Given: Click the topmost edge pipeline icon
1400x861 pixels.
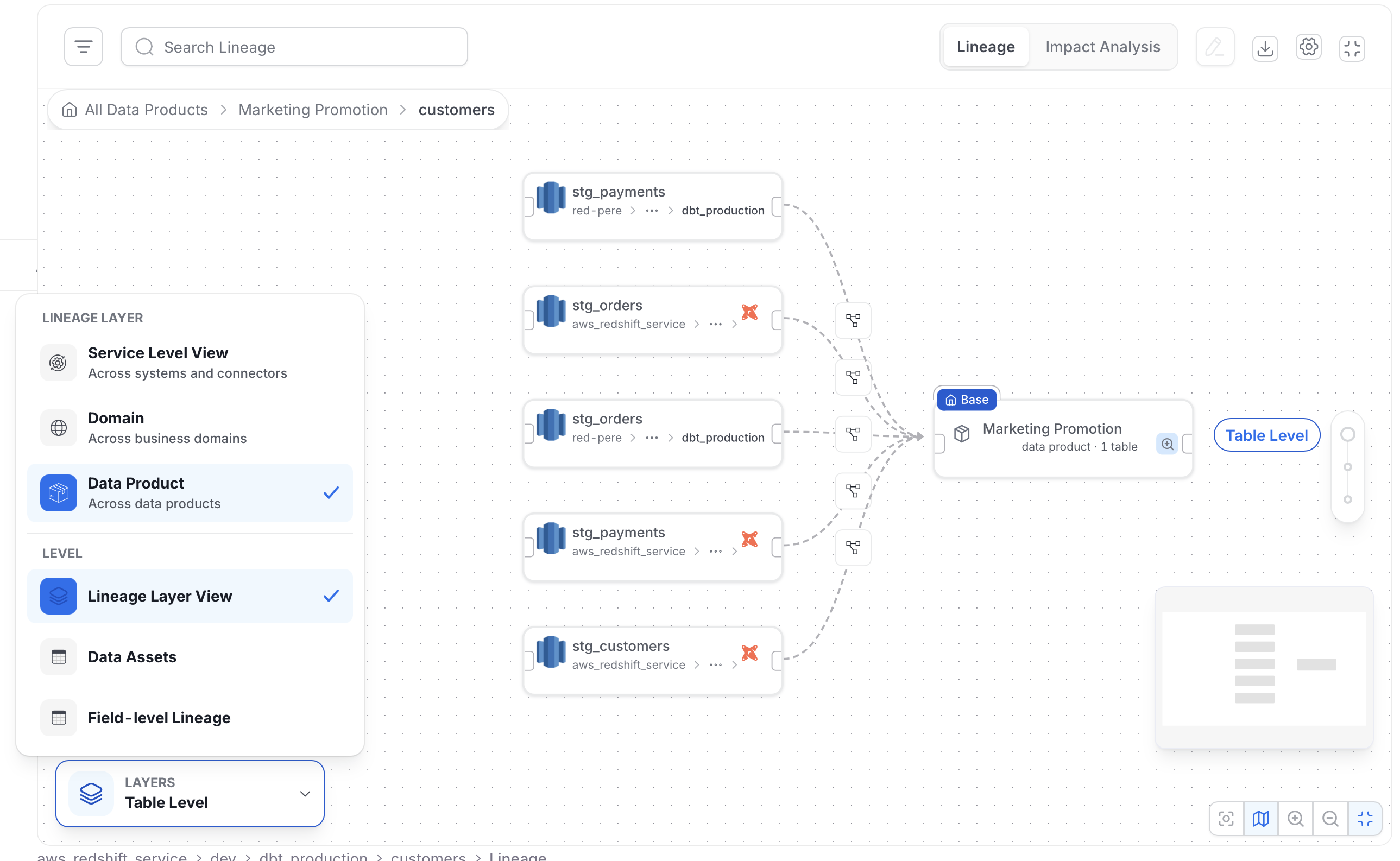Looking at the screenshot, I should 853,321.
